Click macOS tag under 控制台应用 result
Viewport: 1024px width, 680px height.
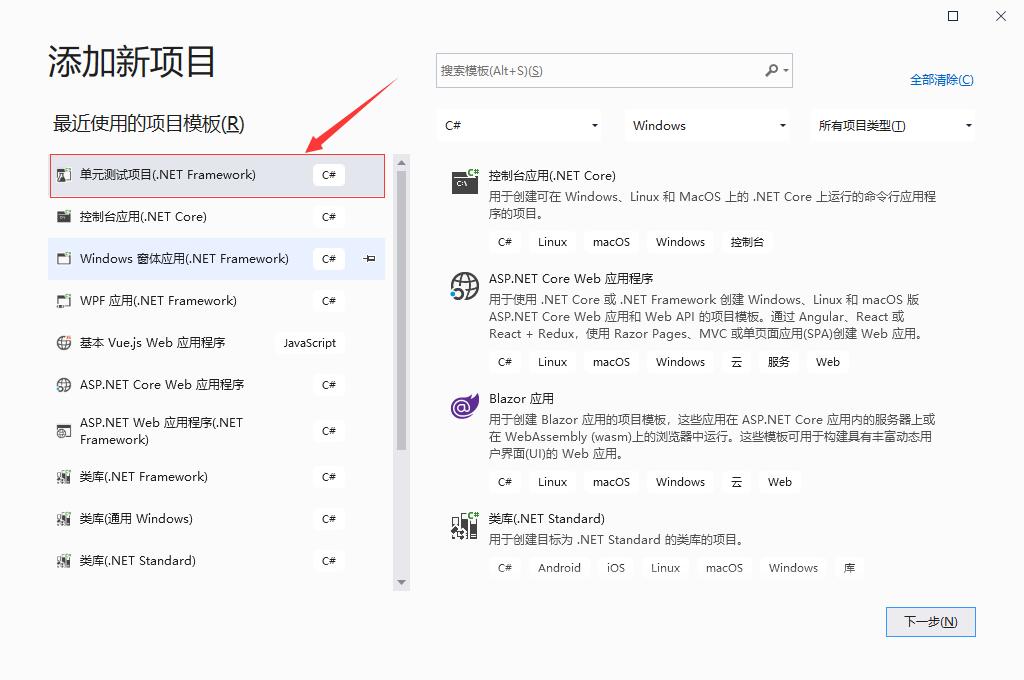(x=611, y=242)
